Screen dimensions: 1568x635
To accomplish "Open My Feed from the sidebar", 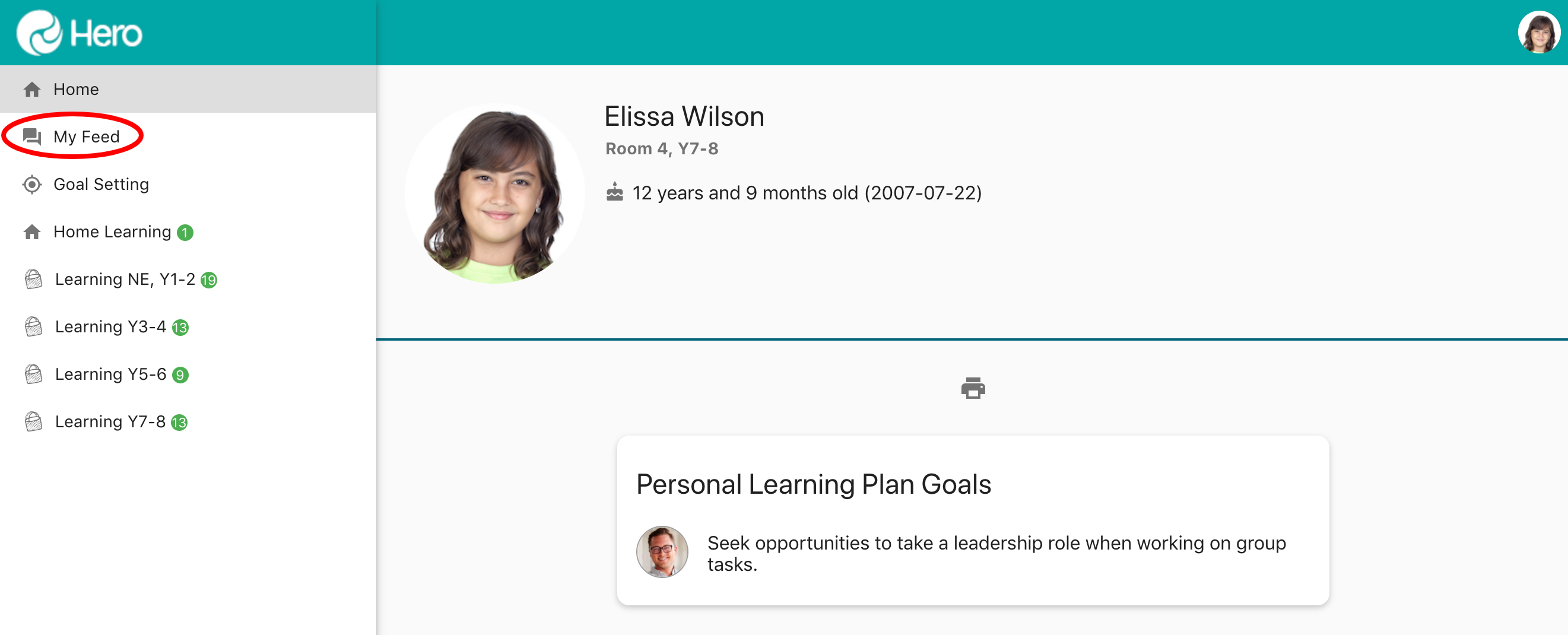I will point(87,136).
